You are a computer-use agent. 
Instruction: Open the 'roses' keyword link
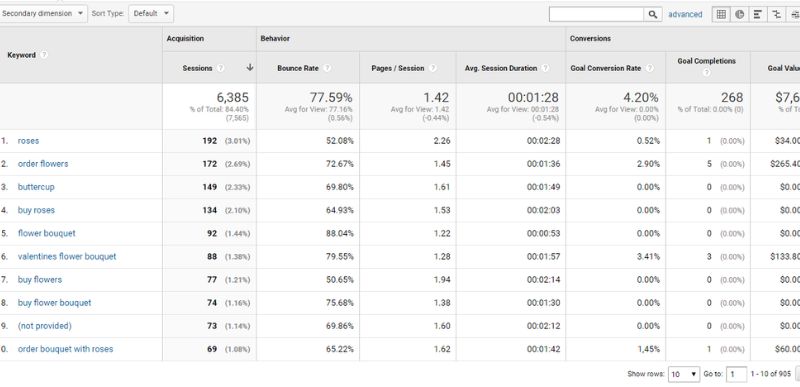(28, 141)
